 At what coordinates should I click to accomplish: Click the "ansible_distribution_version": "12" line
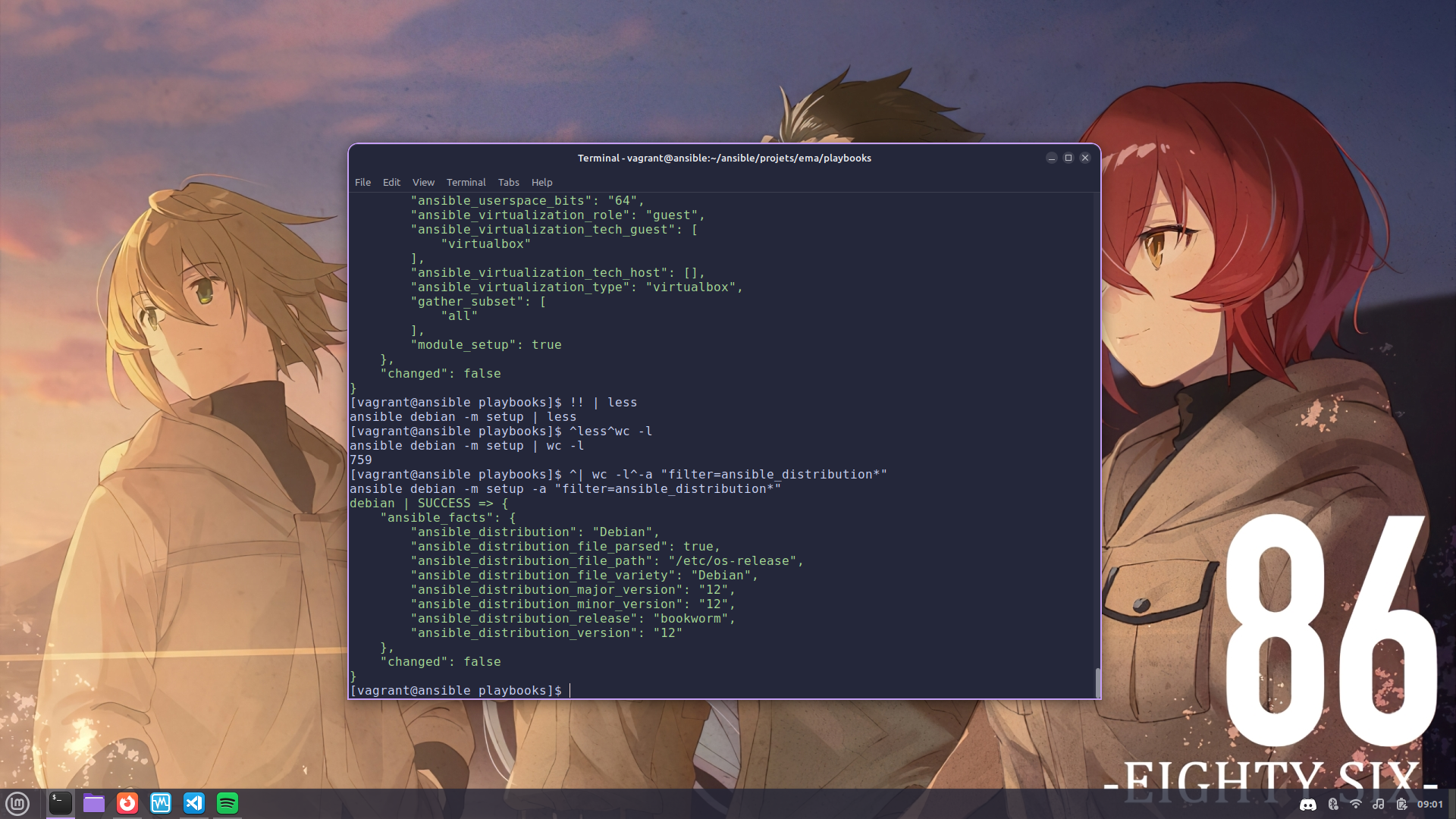[x=547, y=632]
